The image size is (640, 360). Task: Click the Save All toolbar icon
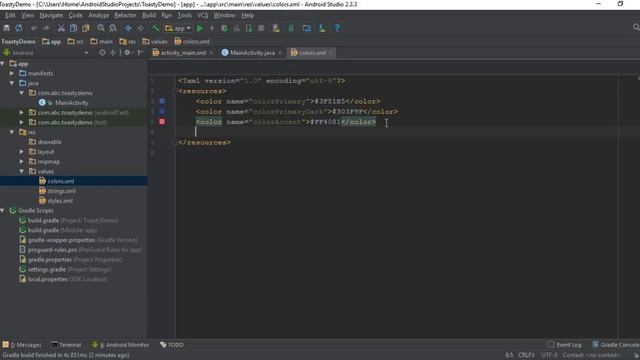click(x=7, y=28)
